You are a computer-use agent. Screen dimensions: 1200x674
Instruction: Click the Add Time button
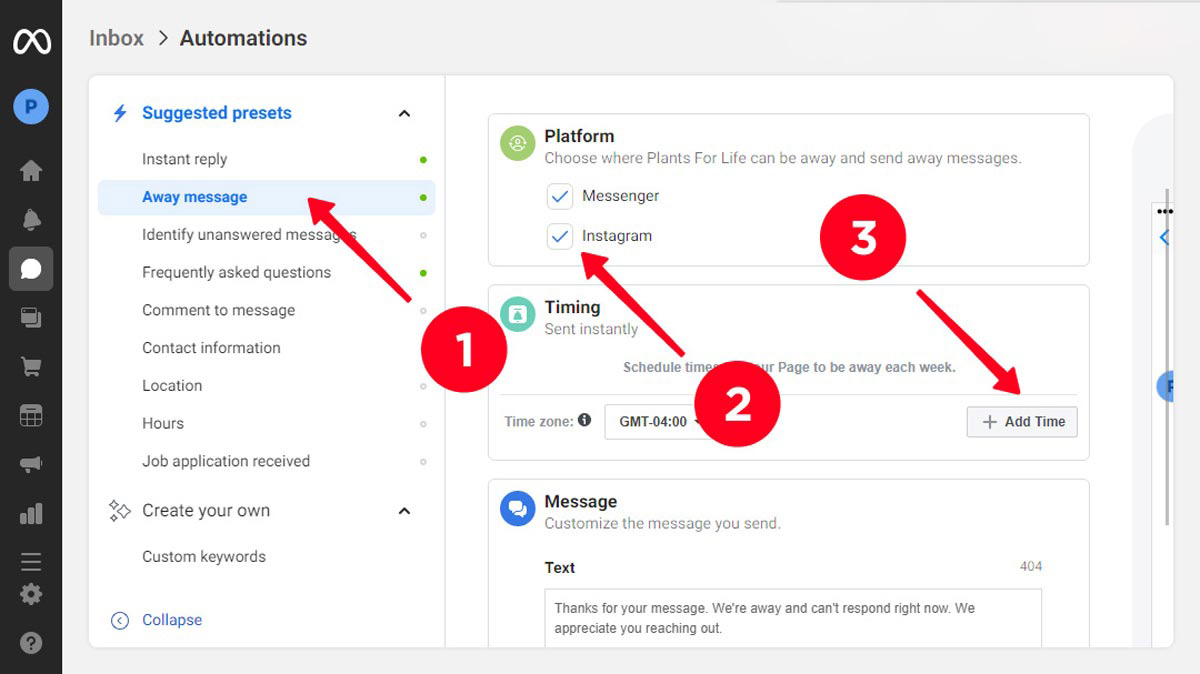point(1022,422)
